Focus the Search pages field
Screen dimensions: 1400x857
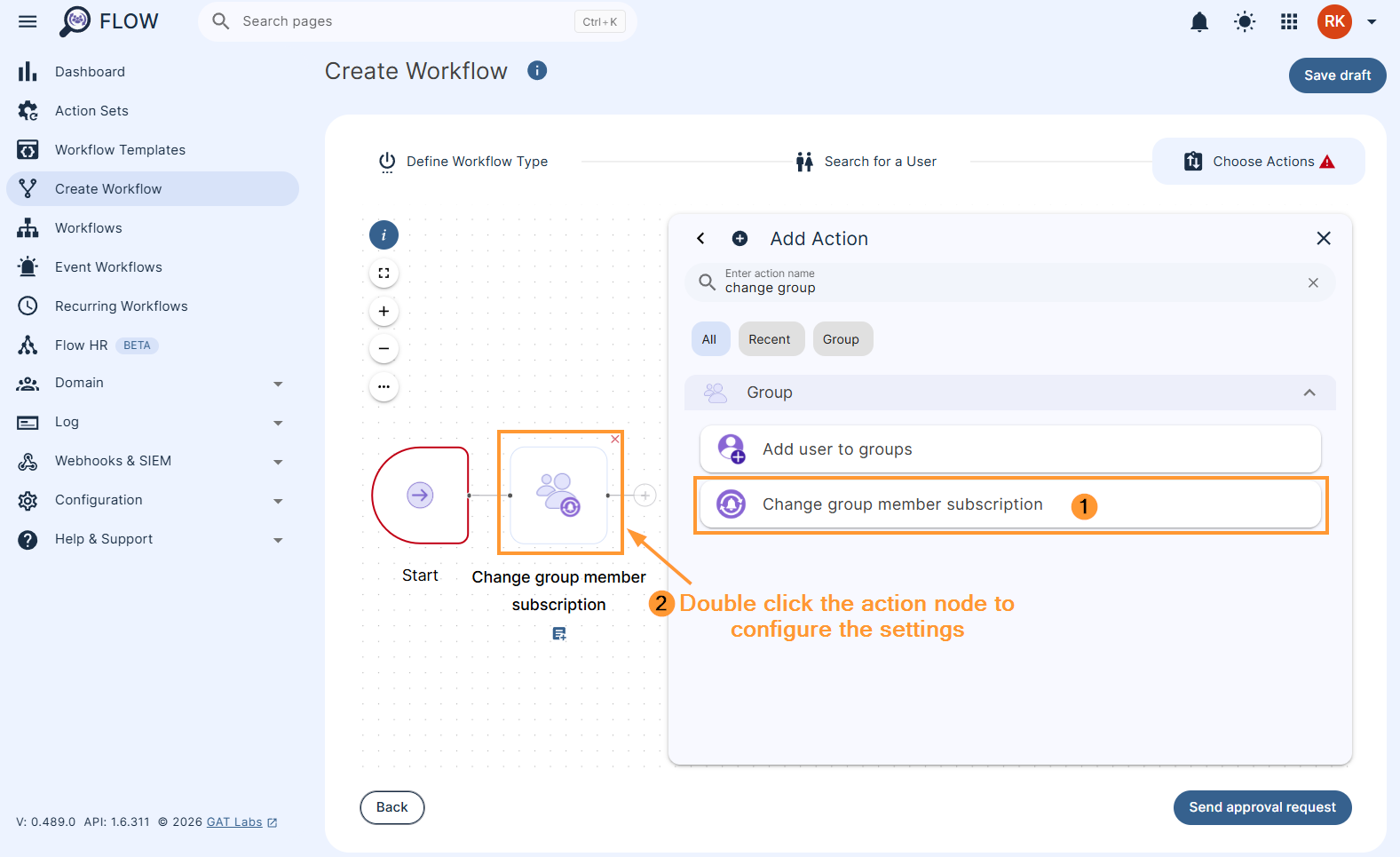(x=417, y=21)
